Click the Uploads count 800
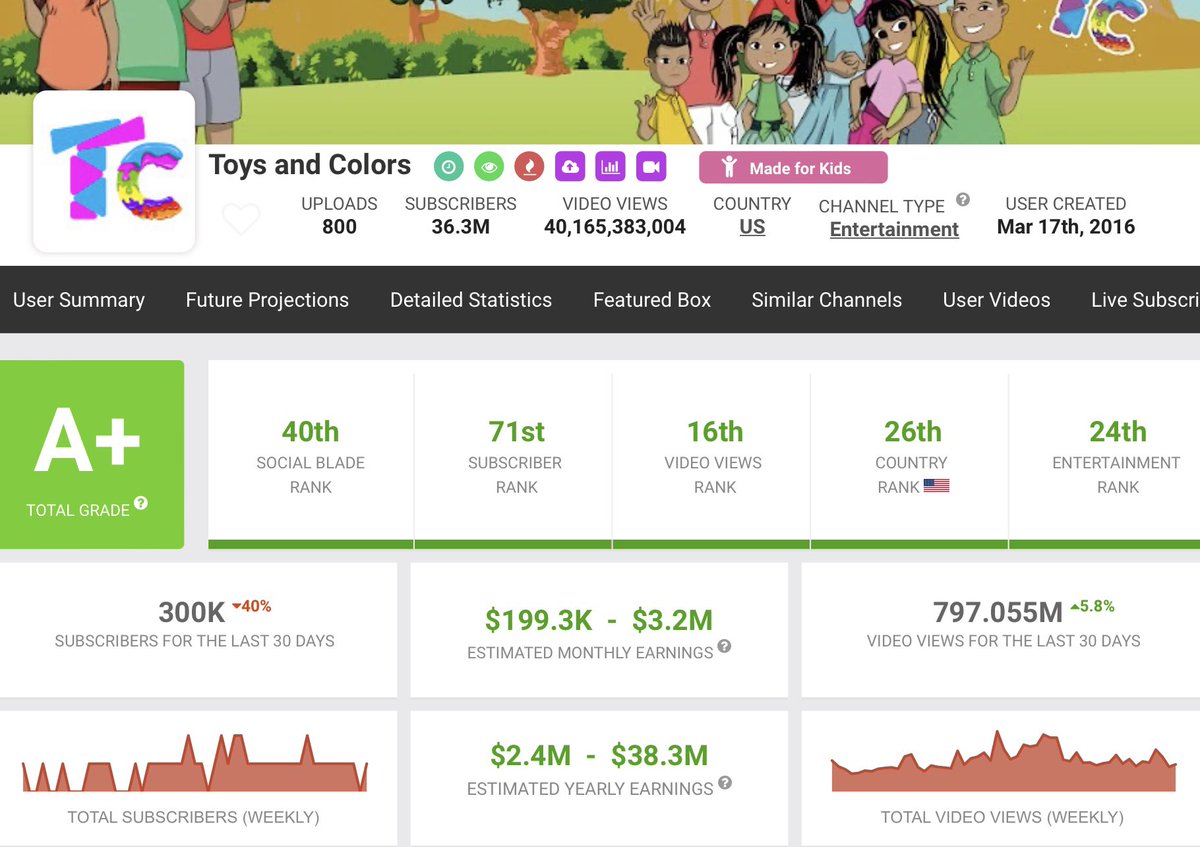1200x847 pixels. point(339,227)
